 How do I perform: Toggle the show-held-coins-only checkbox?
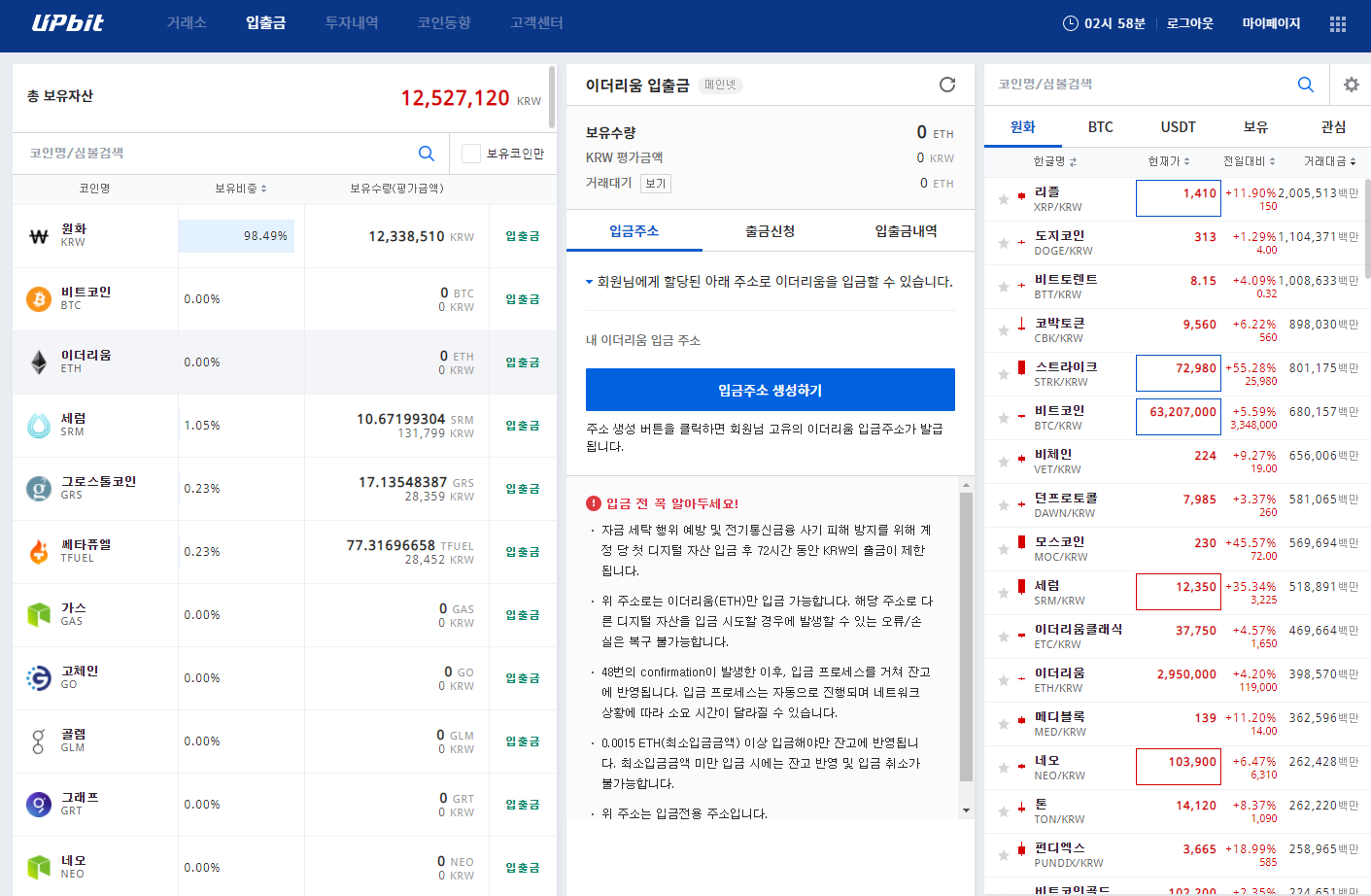pyautogui.click(x=471, y=154)
